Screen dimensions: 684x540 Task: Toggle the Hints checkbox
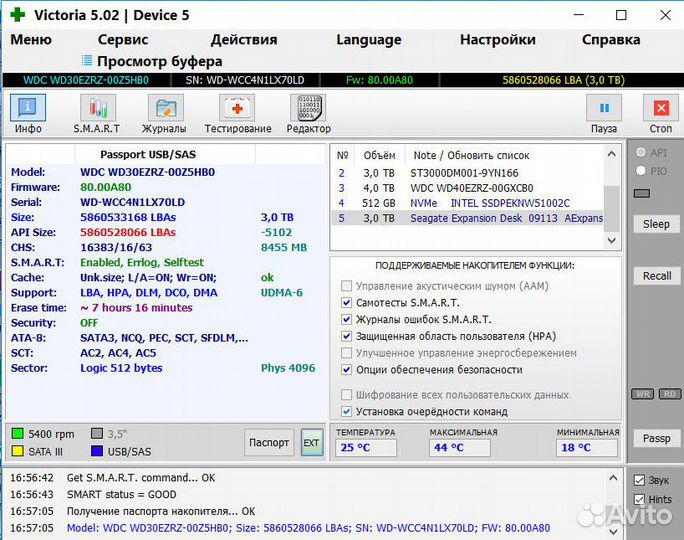pos(639,499)
